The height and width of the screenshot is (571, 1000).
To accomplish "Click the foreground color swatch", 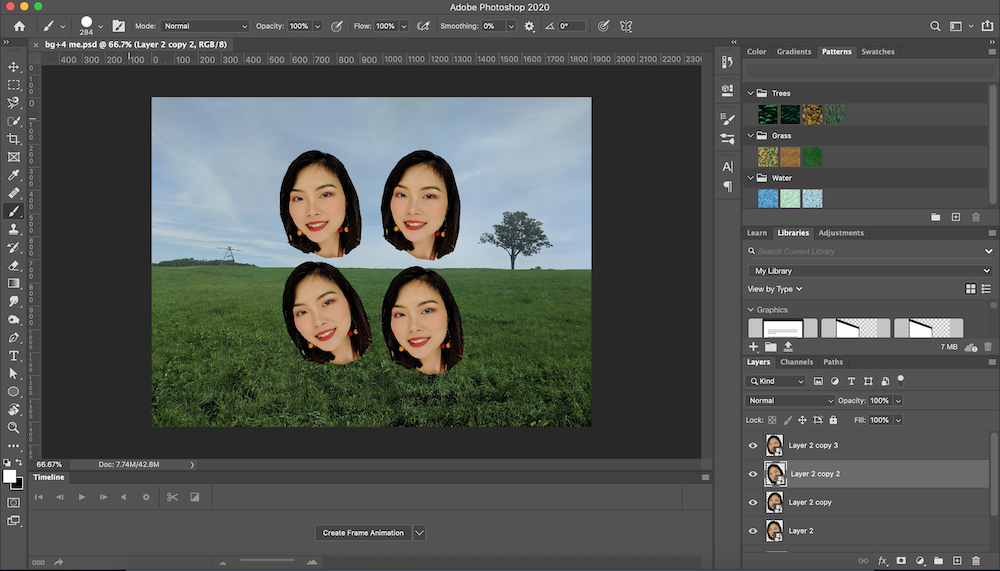I will point(10,477).
